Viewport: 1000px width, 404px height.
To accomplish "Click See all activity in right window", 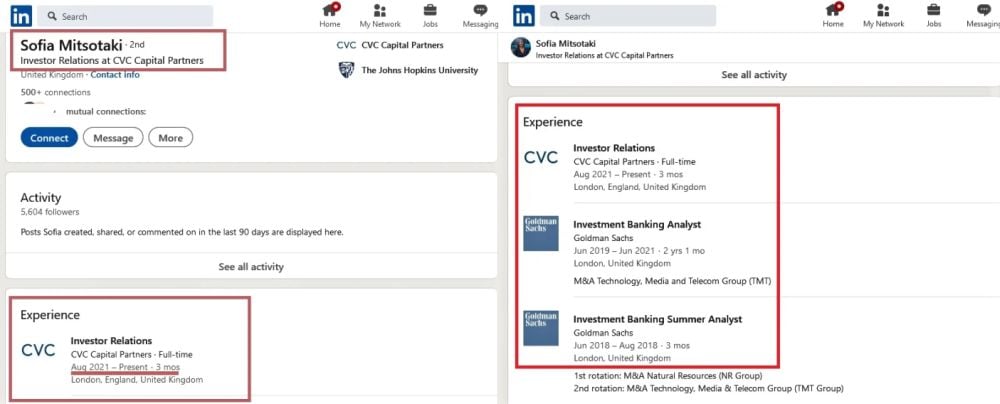I will coord(754,75).
